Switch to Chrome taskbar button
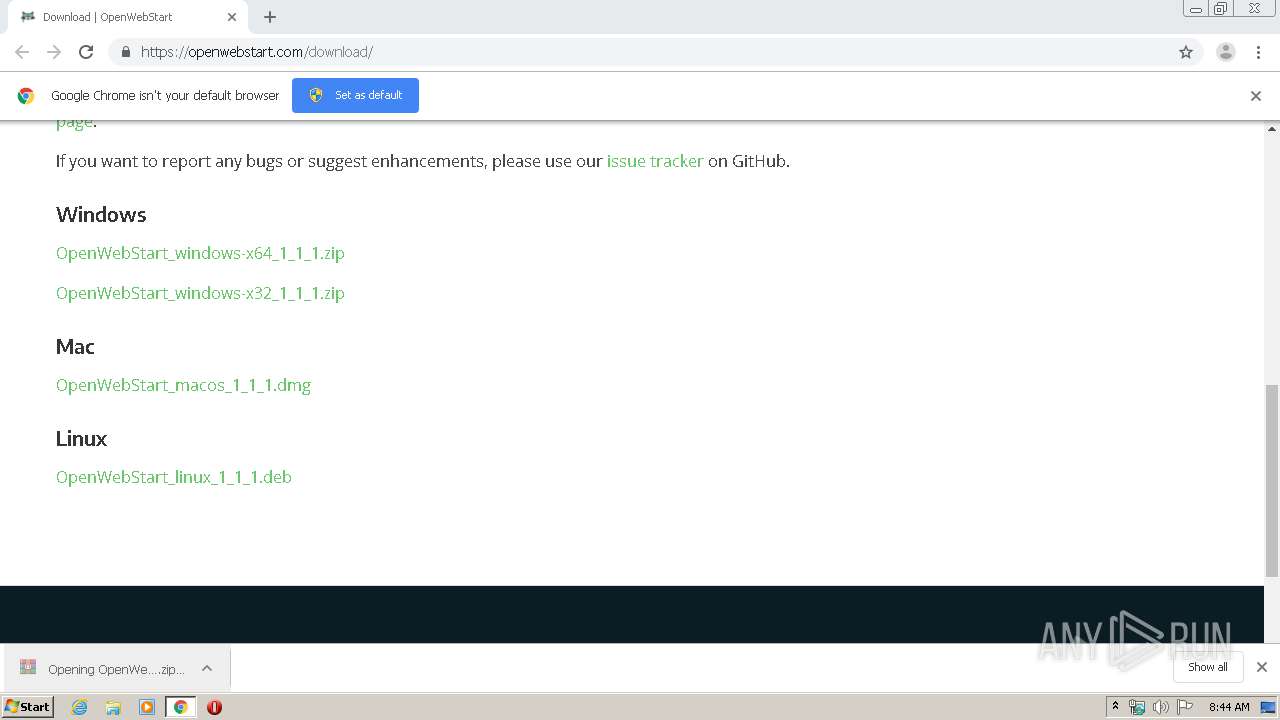This screenshot has width=1280, height=720. coord(180,707)
